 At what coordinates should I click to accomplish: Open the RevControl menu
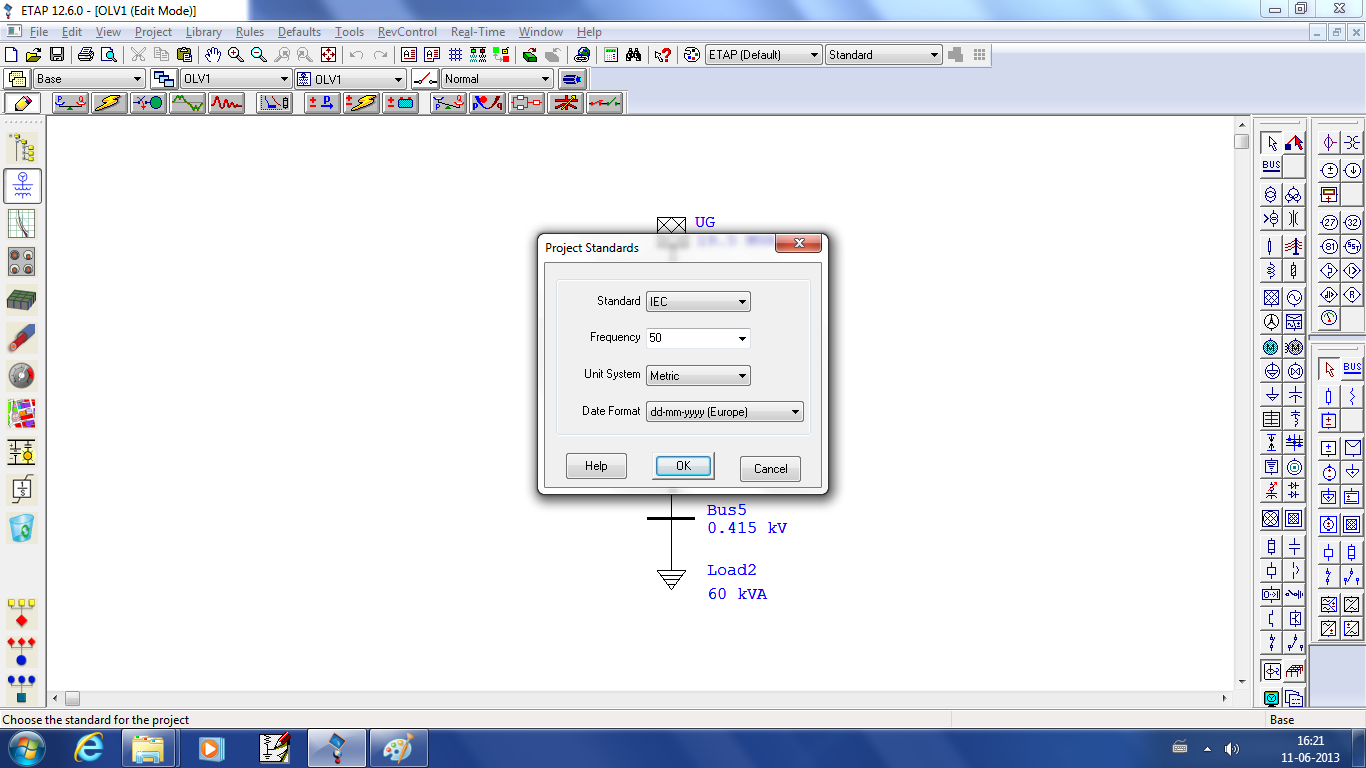[406, 31]
